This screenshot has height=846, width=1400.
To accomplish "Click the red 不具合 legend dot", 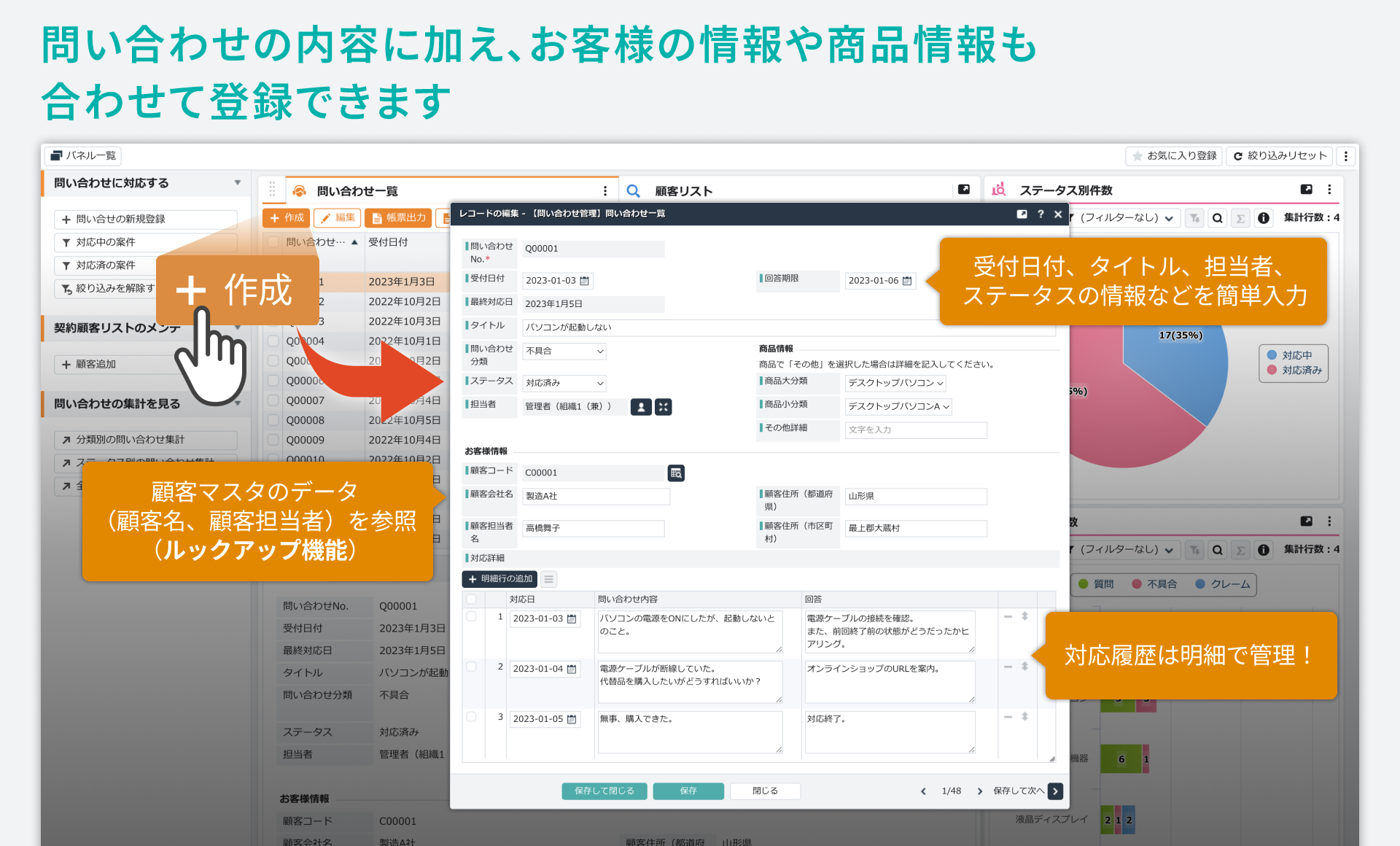I will pyautogui.click(x=1135, y=584).
